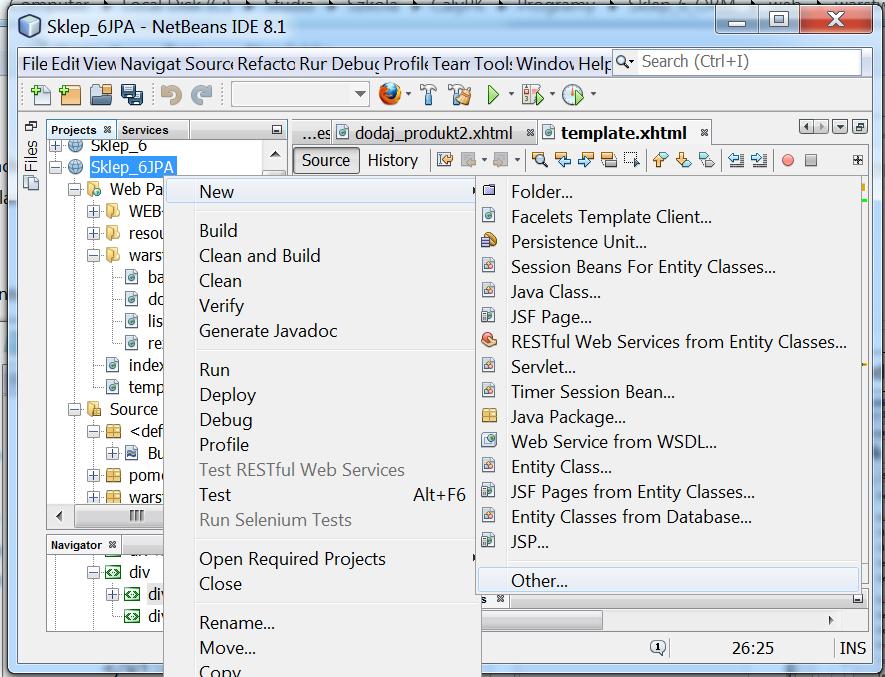Select Entity Classes from Database... entry
This screenshot has height=677, width=885.
point(631,517)
